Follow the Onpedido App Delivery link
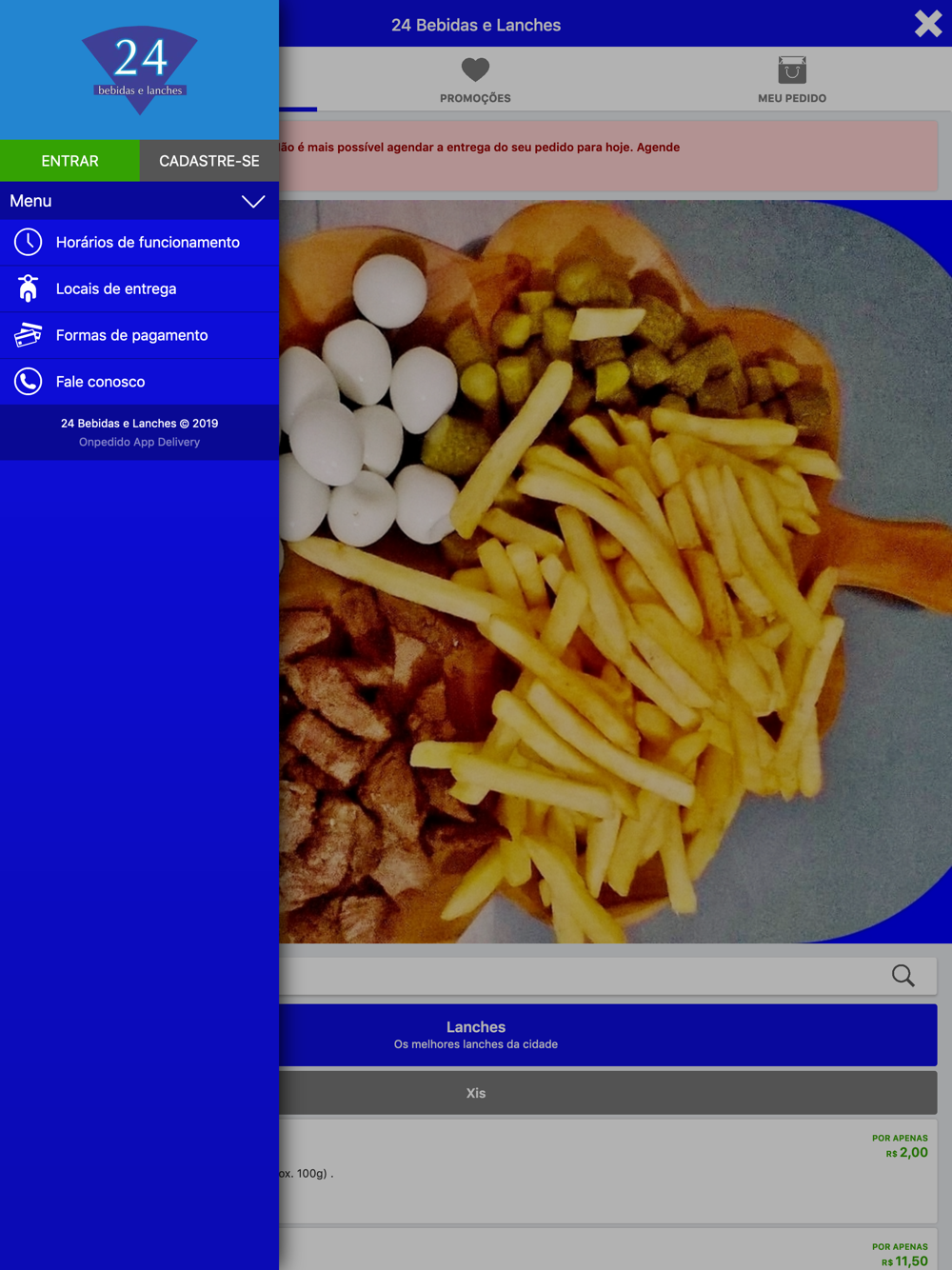The height and width of the screenshot is (1270, 952). click(x=140, y=442)
